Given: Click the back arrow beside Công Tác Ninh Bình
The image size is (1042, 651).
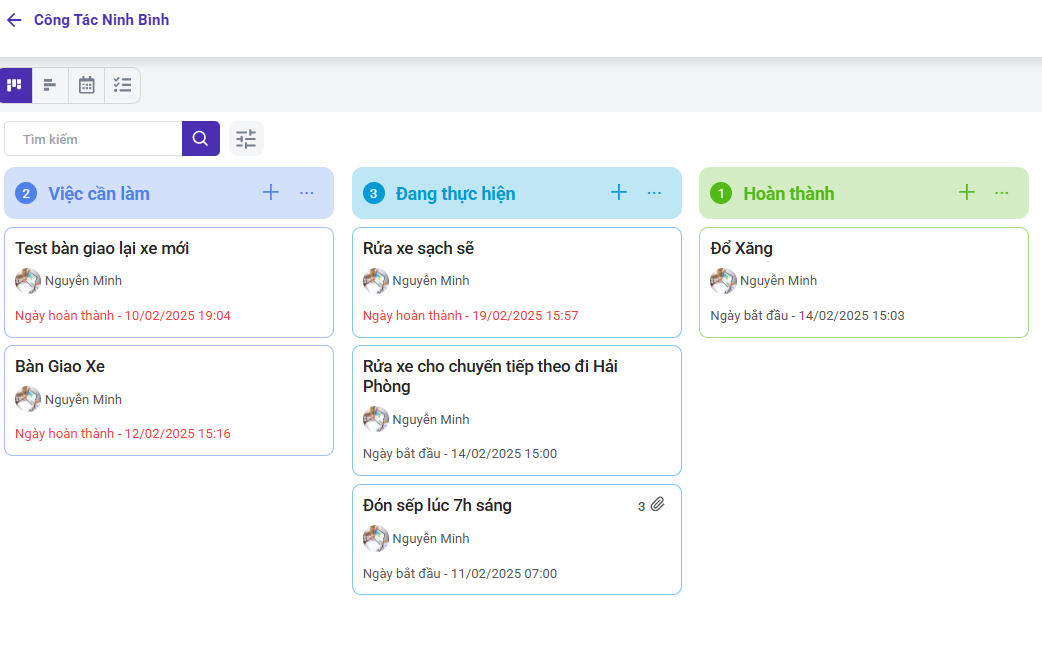Looking at the screenshot, I should point(14,20).
